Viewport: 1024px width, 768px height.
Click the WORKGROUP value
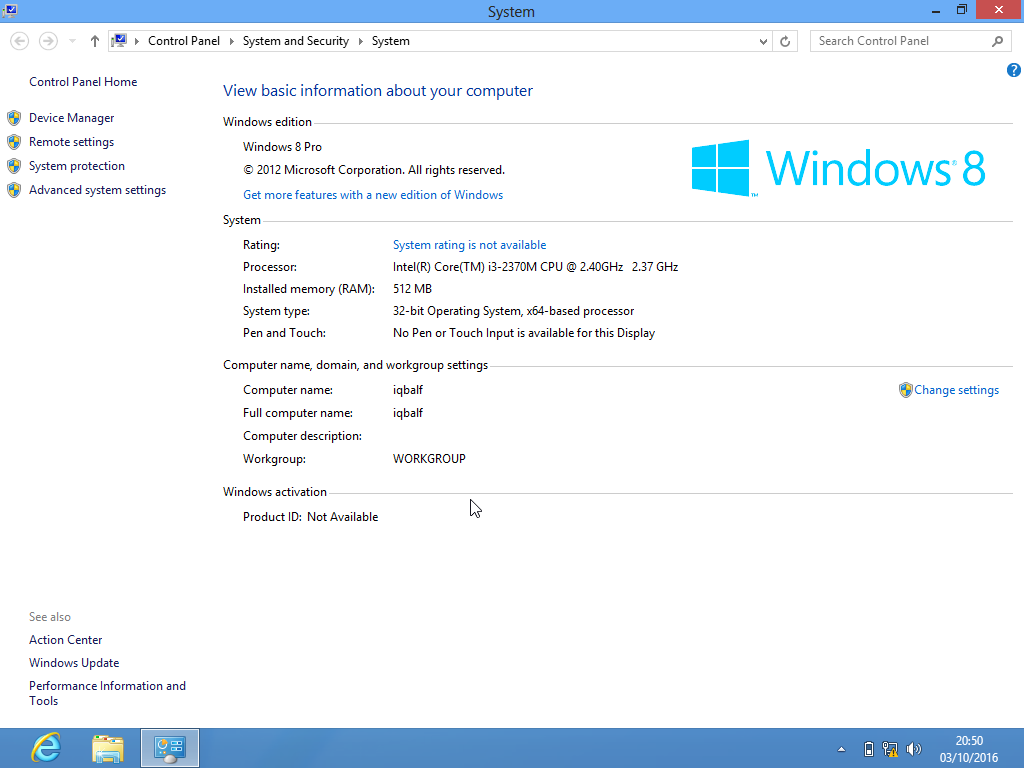(429, 459)
